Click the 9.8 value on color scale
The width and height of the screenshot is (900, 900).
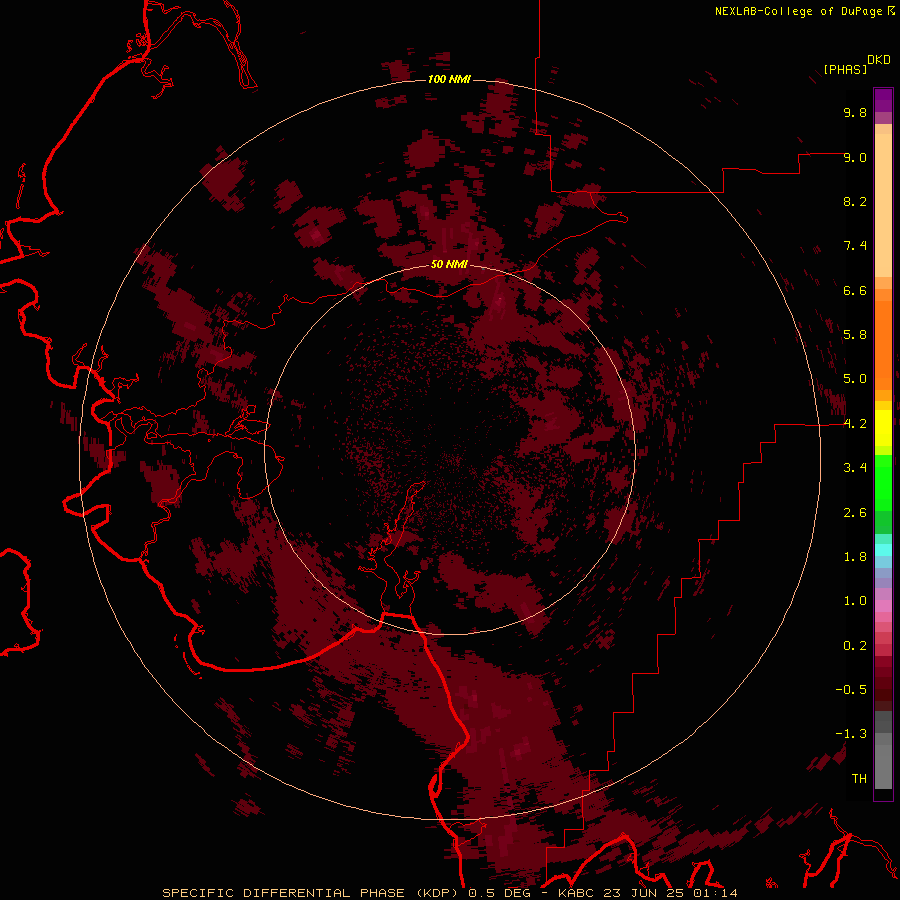[855, 112]
